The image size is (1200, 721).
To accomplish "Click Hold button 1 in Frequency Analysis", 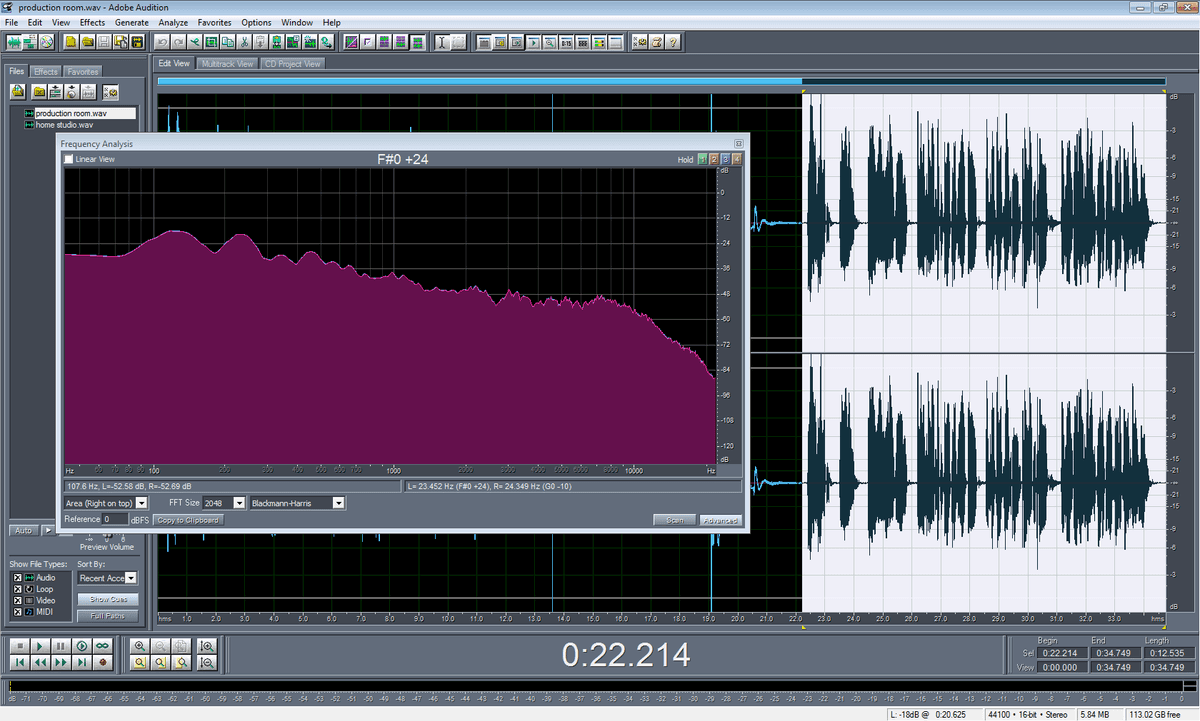I will [702, 159].
